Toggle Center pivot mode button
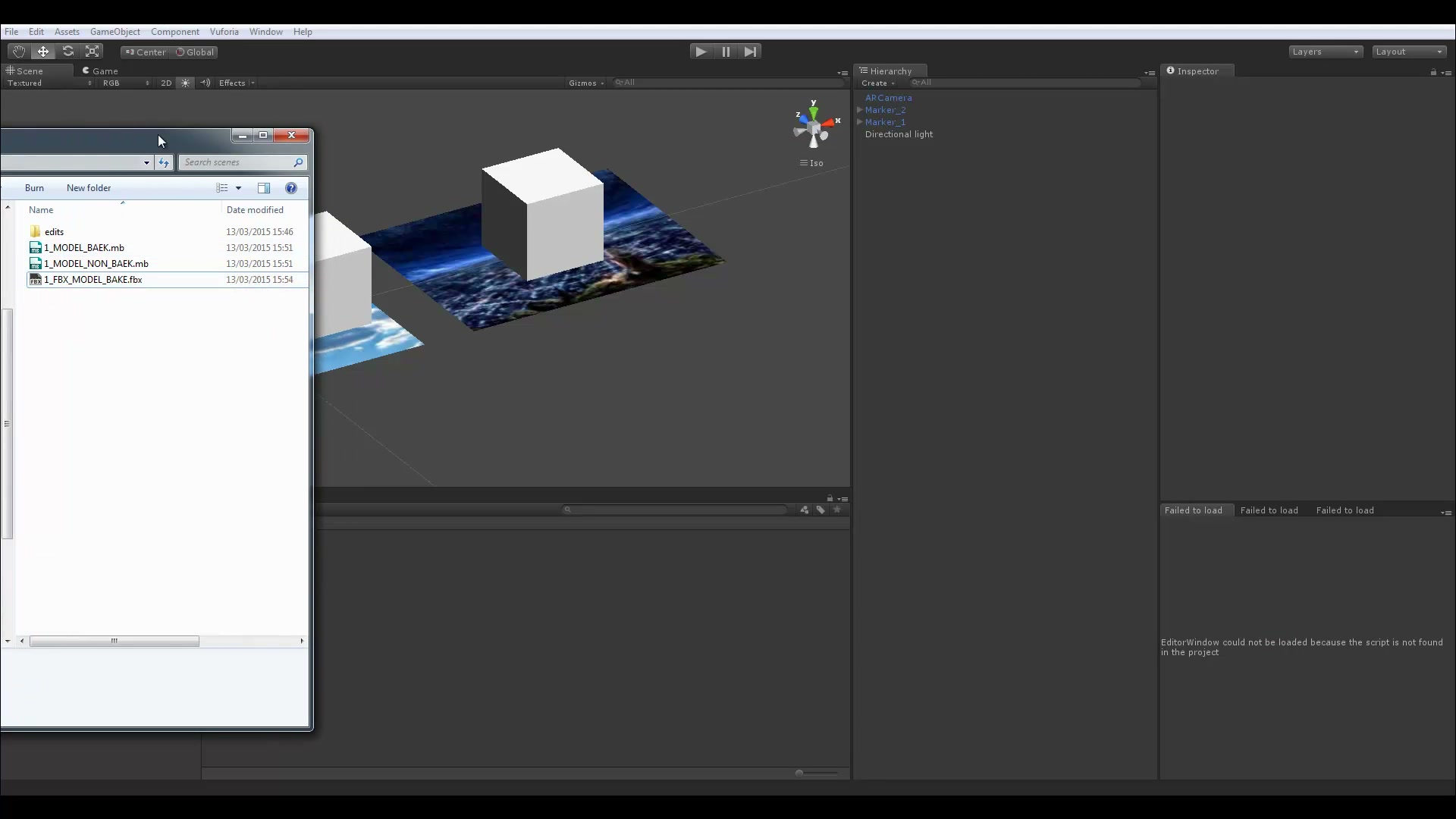This screenshot has height=819, width=1456. [x=146, y=52]
